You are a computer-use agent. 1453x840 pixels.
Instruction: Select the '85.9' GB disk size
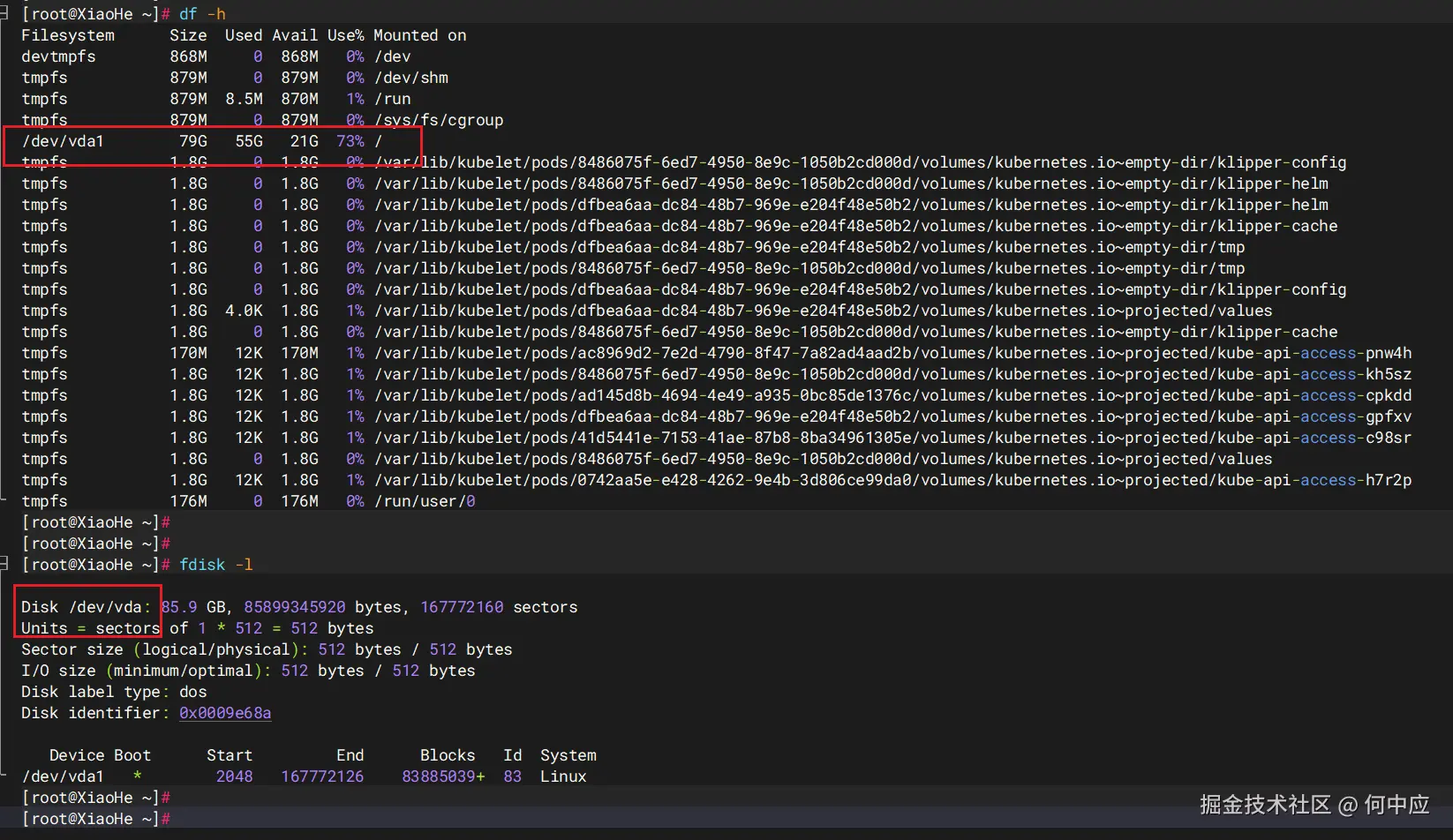pyautogui.click(x=179, y=607)
